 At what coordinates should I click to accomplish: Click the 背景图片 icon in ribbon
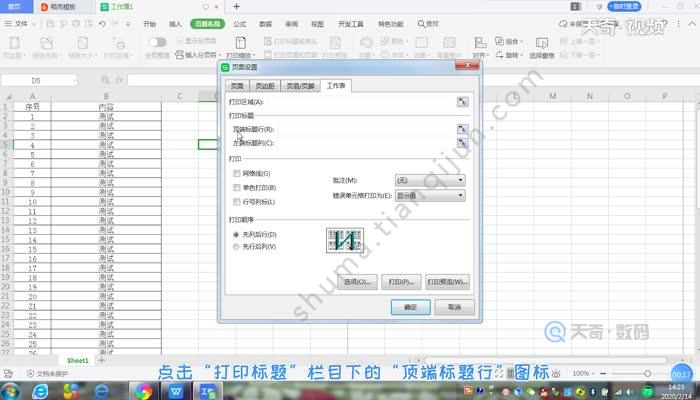pos(449,43)
